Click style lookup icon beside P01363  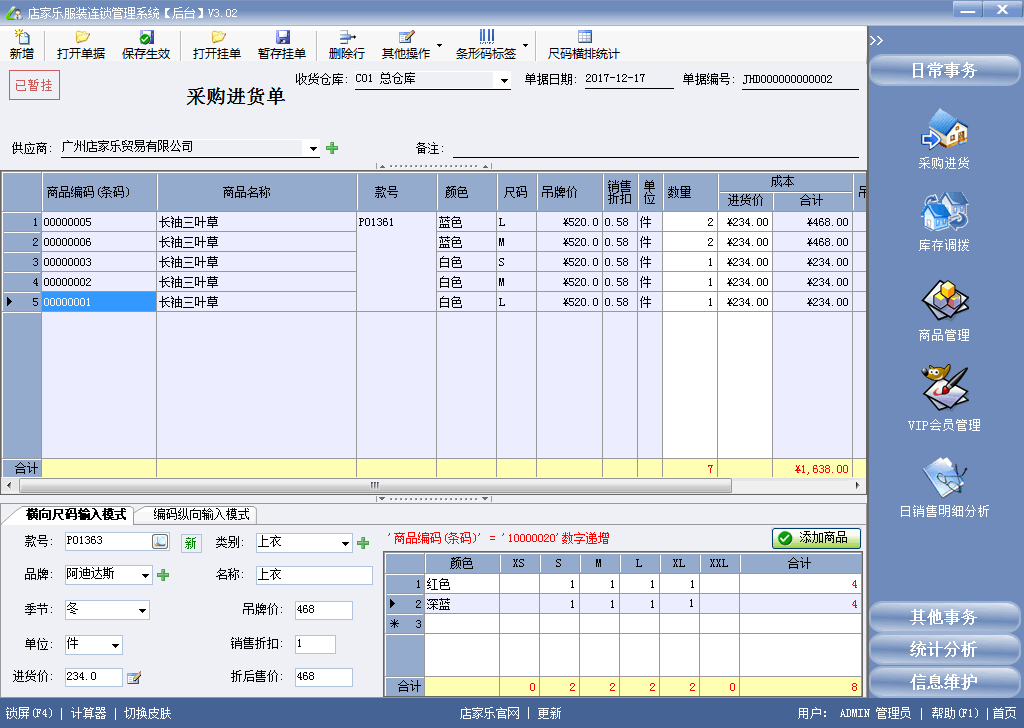[160, 541]
